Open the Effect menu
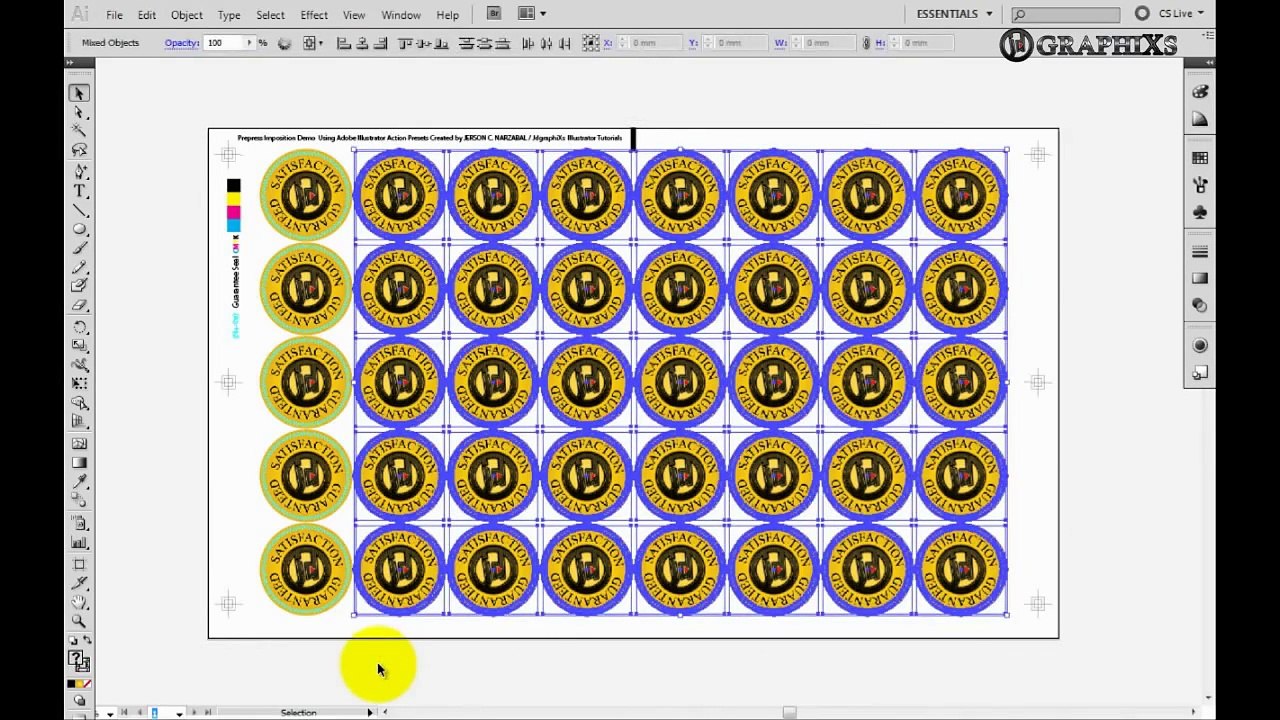This screenshot has width=1280, height=720. pyautogui.click(x=314, y=15)
